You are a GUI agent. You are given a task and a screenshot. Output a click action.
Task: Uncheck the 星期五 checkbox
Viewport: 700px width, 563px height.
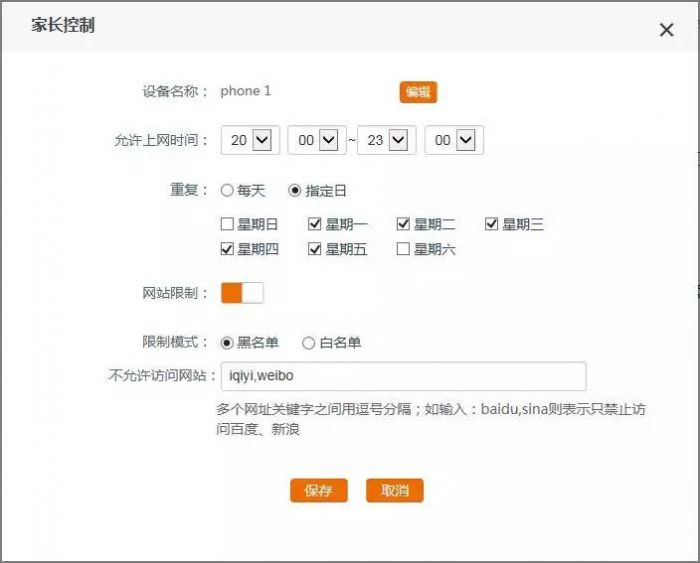click(315, 249)
